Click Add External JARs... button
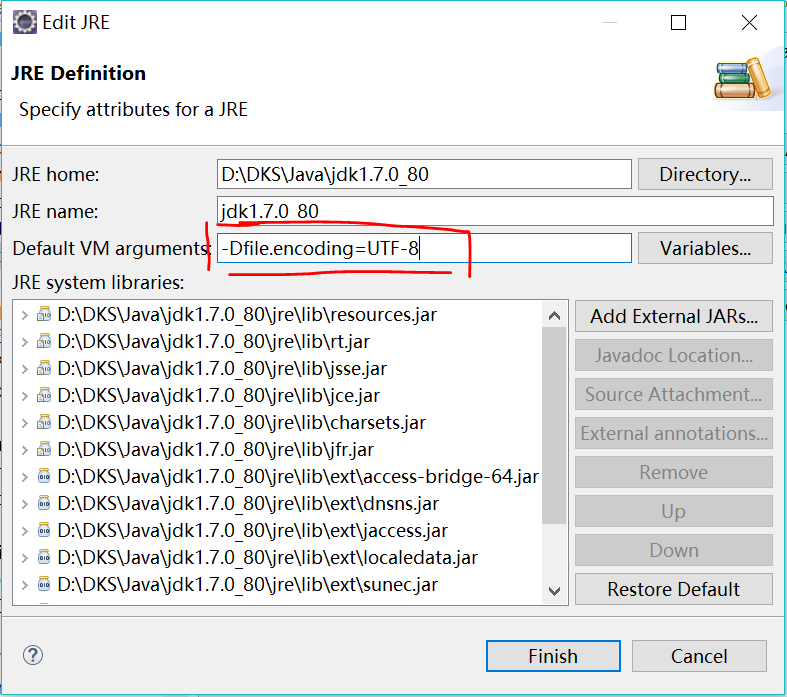787x697 pixels. point(674,316)
